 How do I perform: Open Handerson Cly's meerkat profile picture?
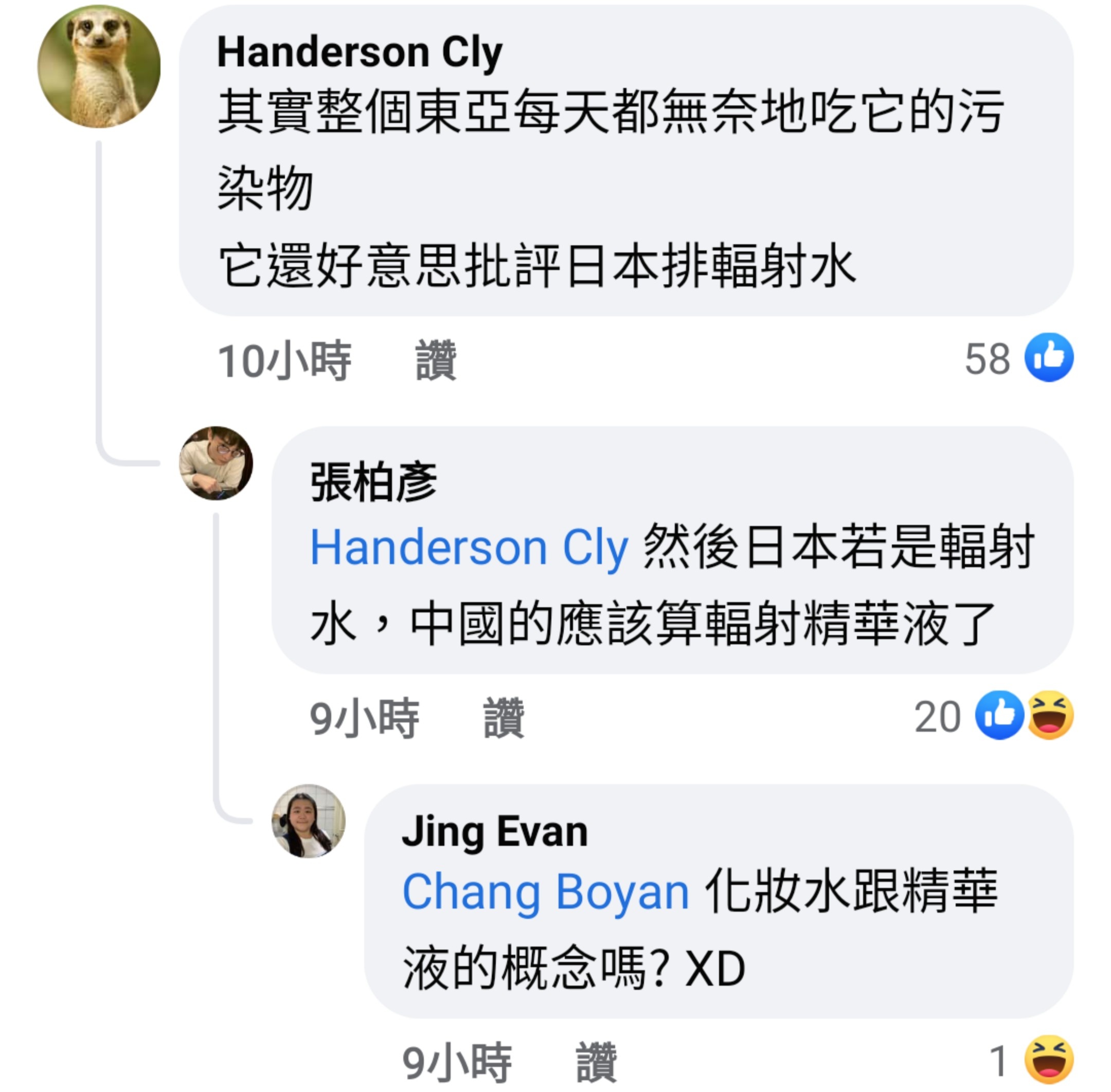pos(99,66)
